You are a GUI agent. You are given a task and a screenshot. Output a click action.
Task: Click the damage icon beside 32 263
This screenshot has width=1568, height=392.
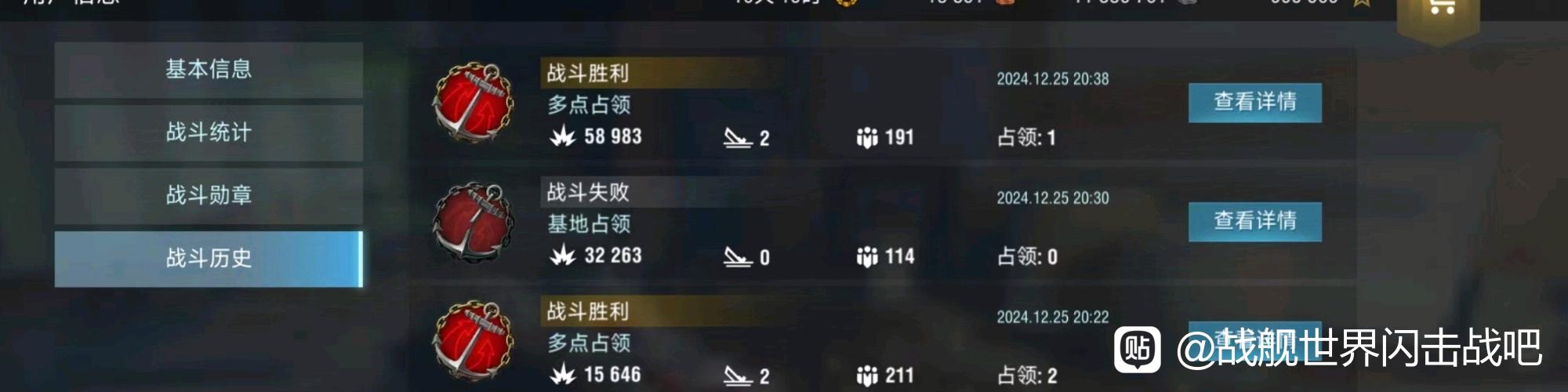pyautogui.click(x=562, y=256)
